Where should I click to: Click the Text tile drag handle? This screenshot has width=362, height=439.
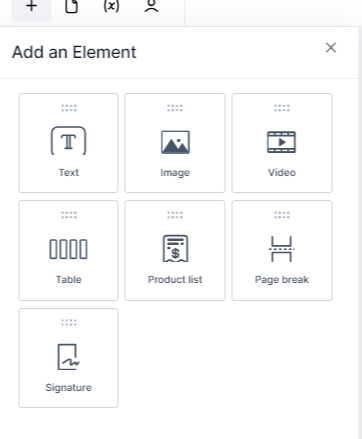[69, 108]
